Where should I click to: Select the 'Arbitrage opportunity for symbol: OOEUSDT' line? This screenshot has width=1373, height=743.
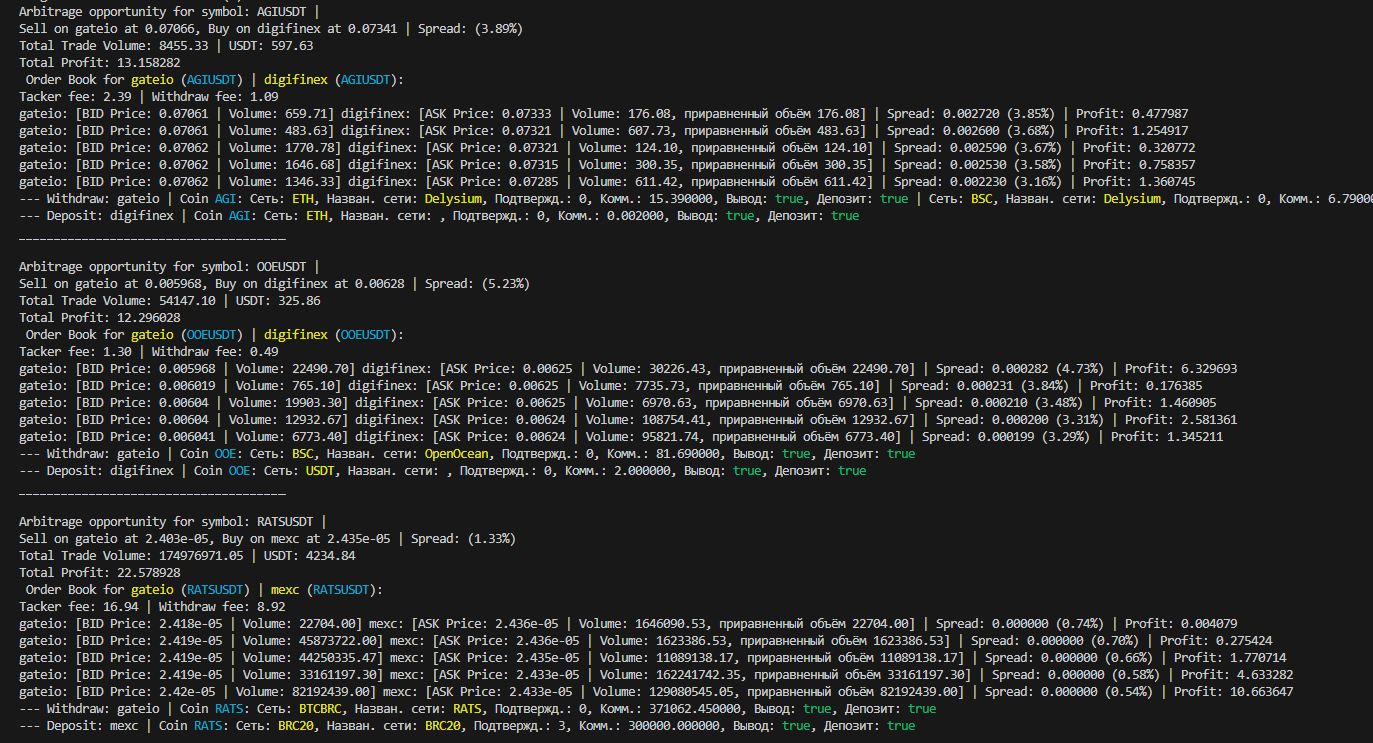170,267
